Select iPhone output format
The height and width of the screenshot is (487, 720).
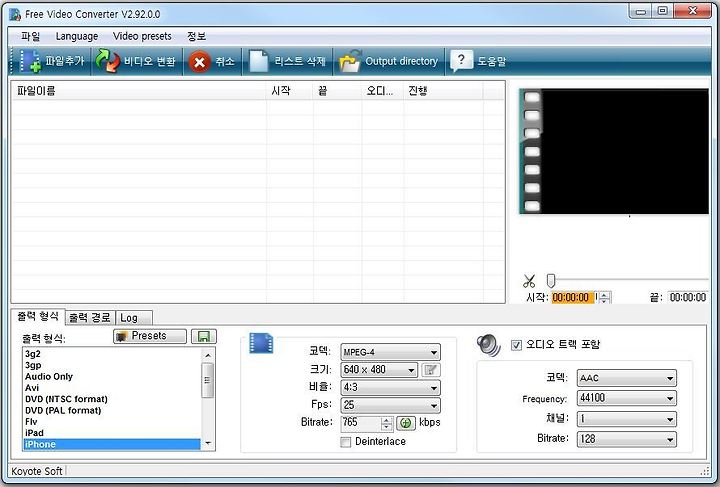point(112,444)
